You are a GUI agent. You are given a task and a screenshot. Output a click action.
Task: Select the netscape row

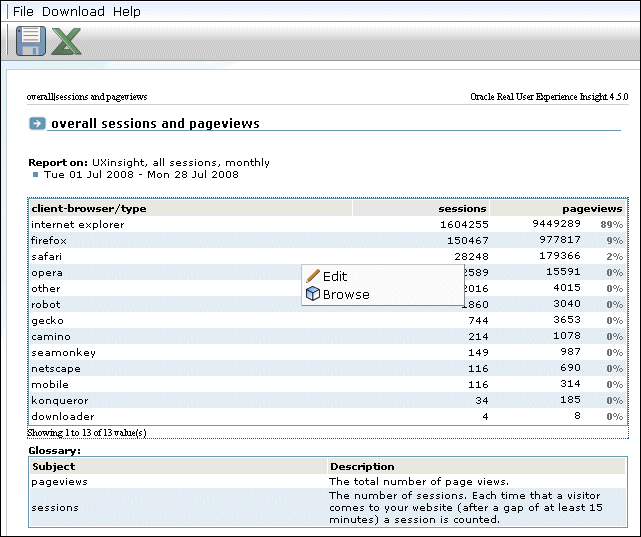pyautogui.click(x=328, y=368)
